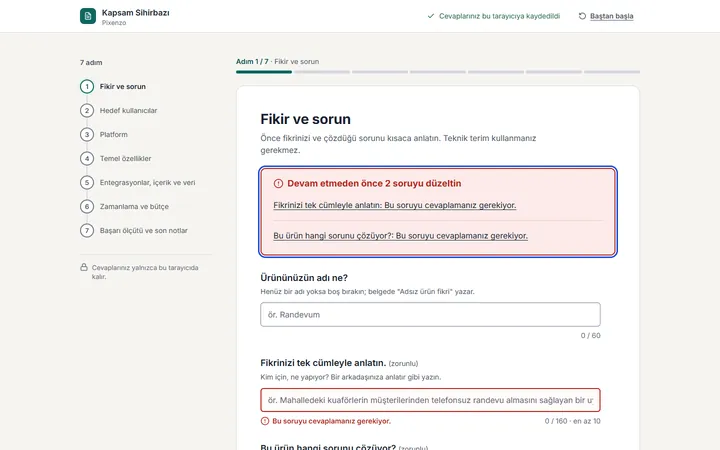Click the checkmark icon beside saved message
This screenshot has width=720, height=450.
pyautogui.click(x=431, y=16)
